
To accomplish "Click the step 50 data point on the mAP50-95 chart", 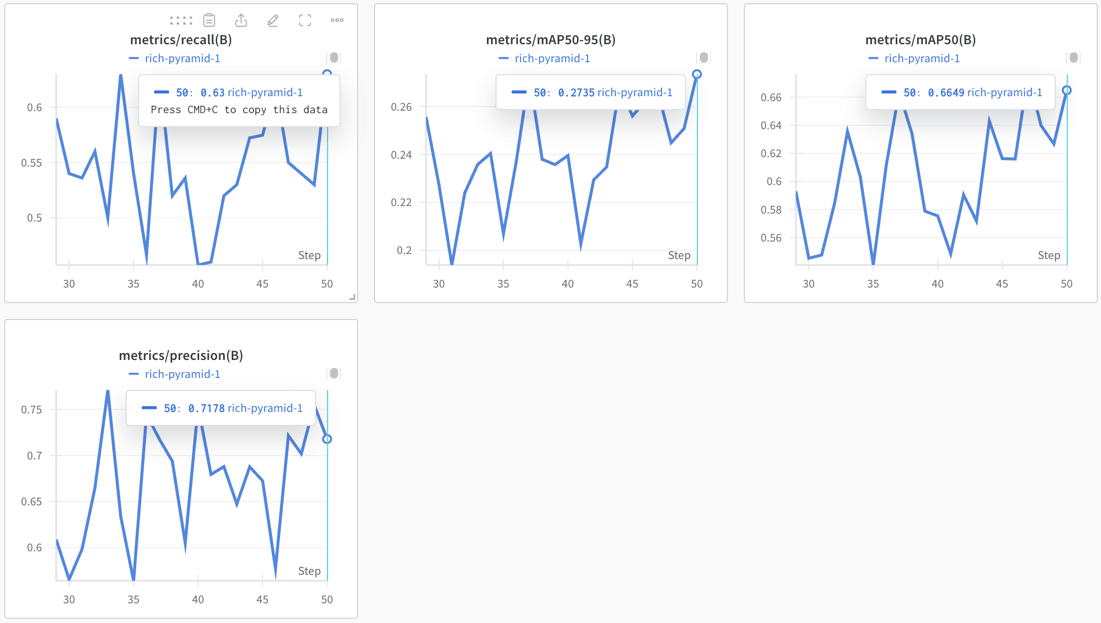I will (697, 74).
